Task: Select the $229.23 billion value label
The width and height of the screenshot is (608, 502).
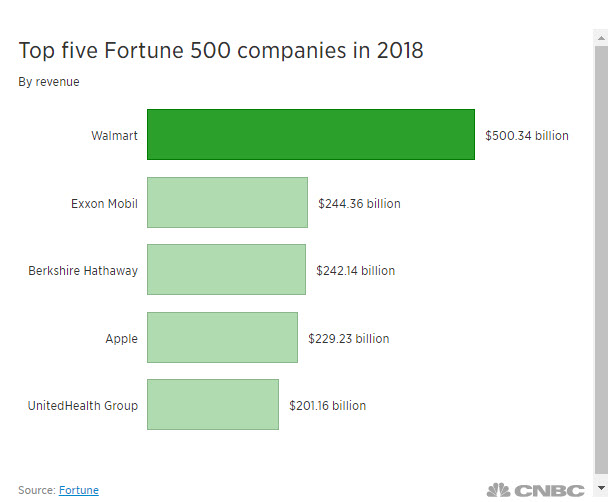Action: click(x=349, y=338)
